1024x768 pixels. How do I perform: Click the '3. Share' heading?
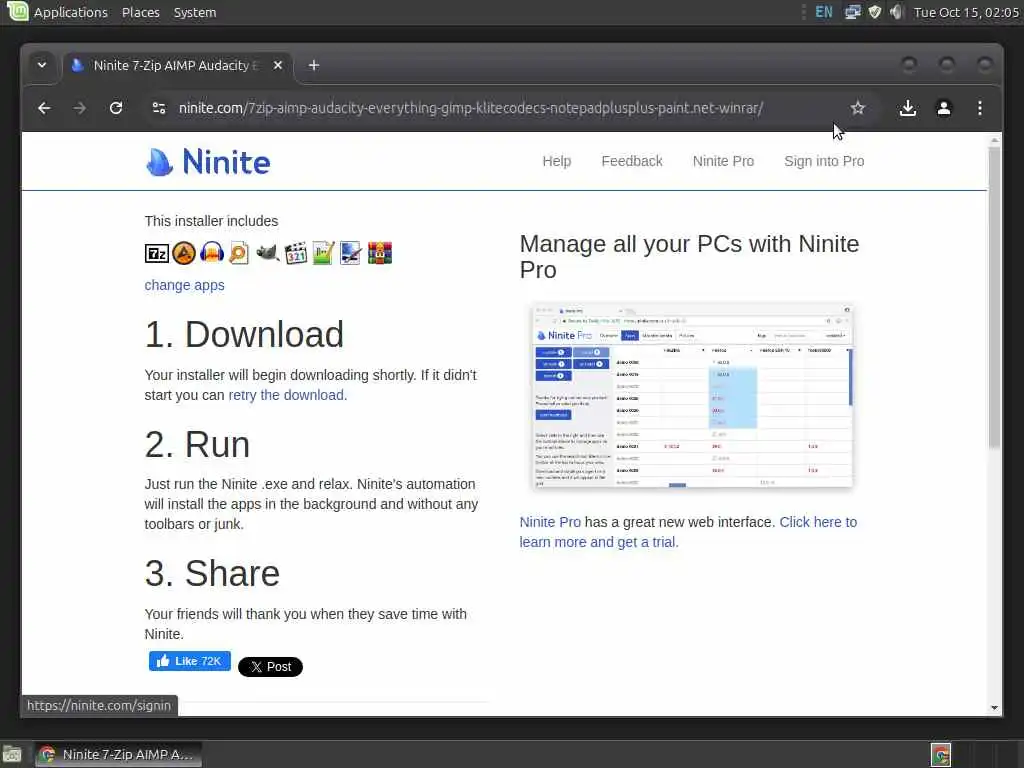(212, 573)
